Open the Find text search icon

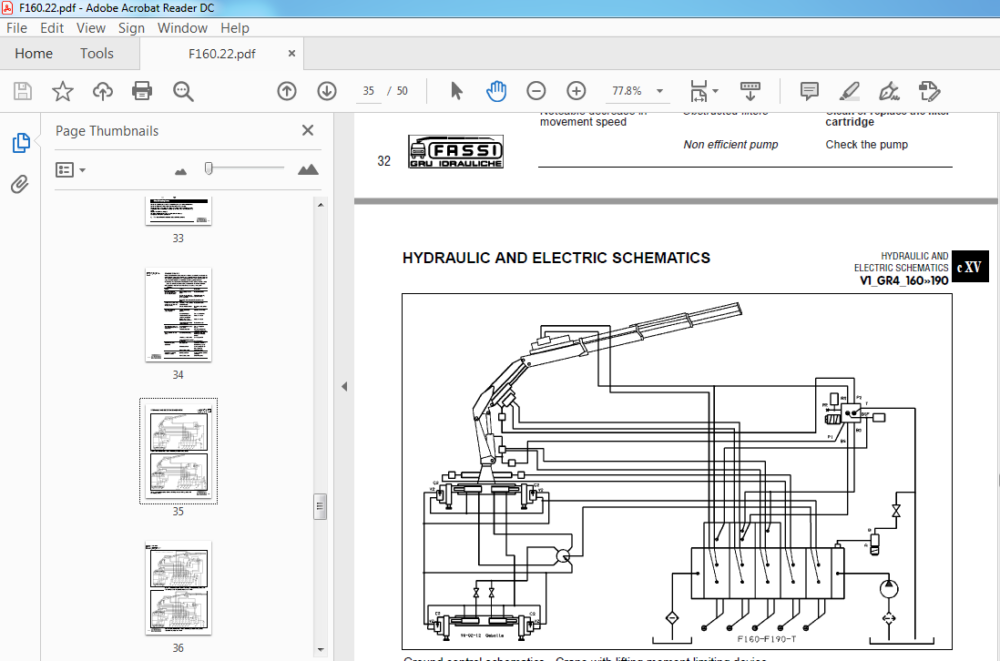tap(183, 91)
